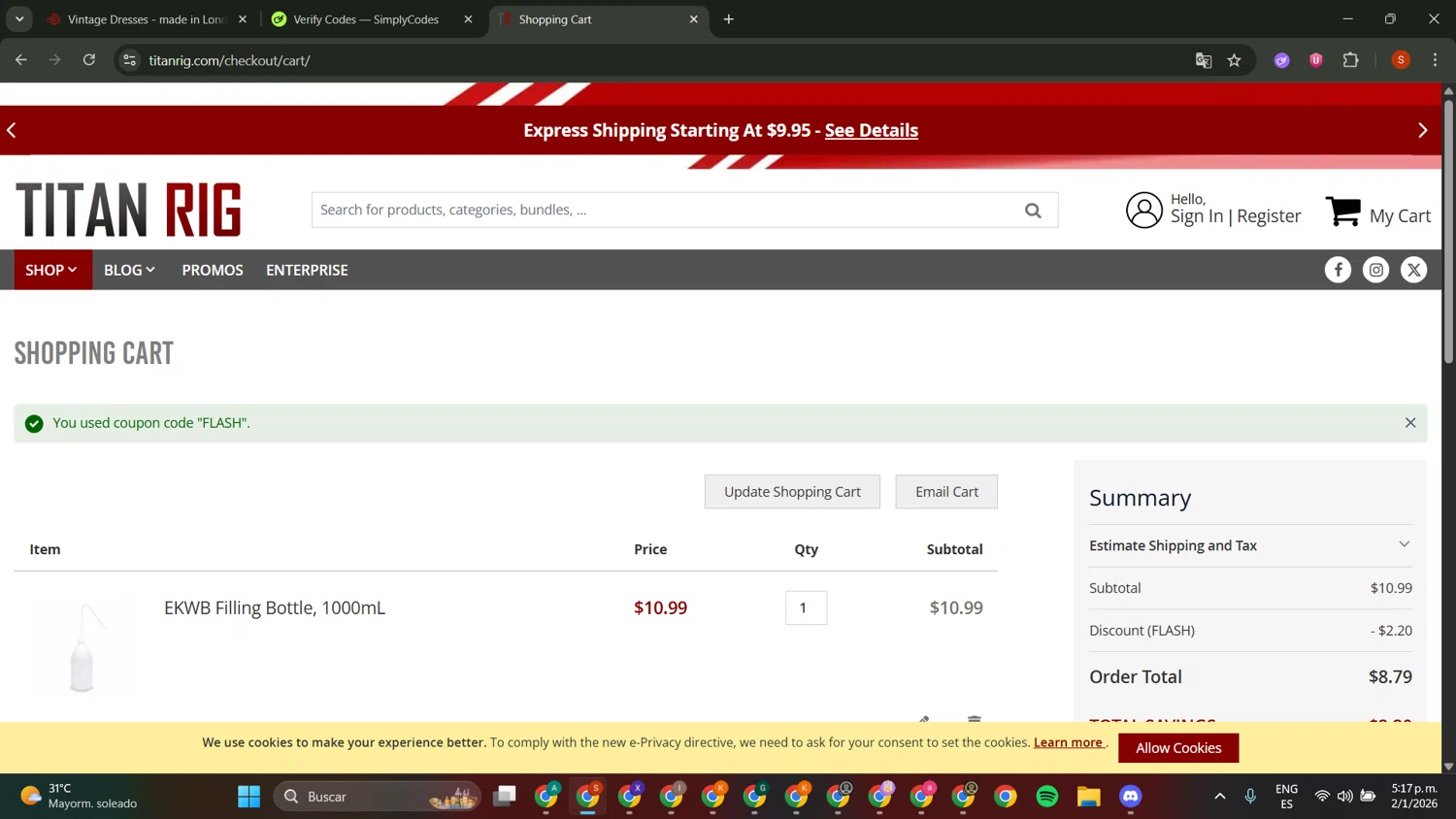Viewport: 1456px width, 819px height.
Task: Open Windows Start menu
Action: (x=249, y=797)
